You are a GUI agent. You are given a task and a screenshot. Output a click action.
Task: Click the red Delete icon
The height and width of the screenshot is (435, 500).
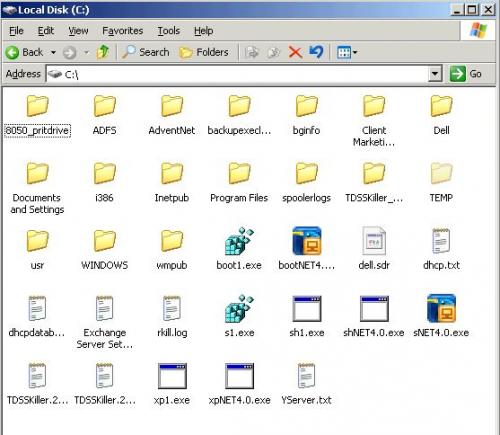295,52
